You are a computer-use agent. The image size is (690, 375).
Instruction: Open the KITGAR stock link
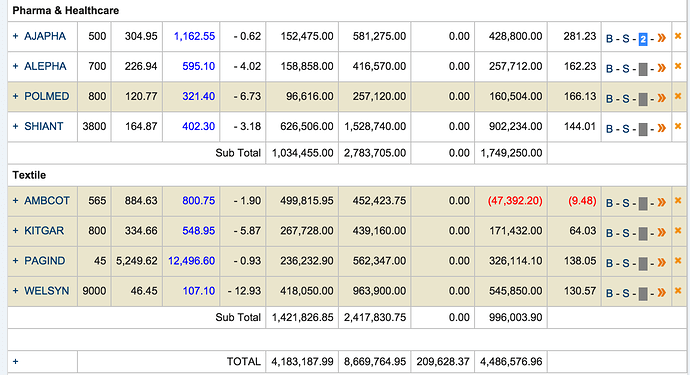tap(44, 231)
